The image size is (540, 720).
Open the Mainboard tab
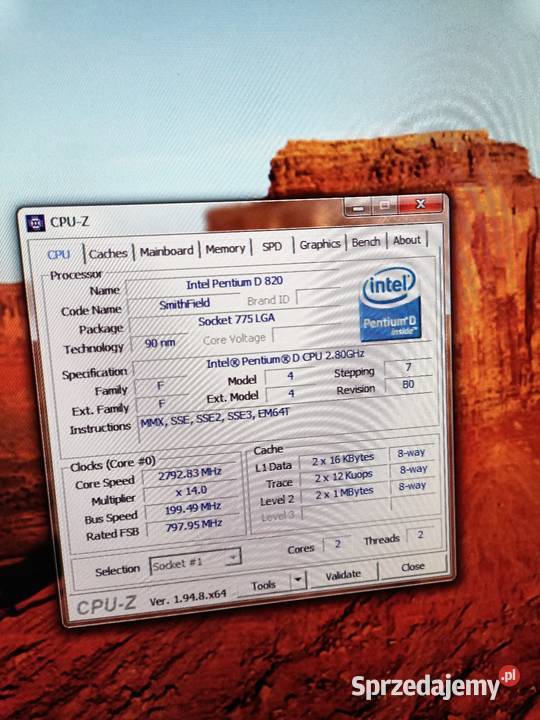pos(167,251)
